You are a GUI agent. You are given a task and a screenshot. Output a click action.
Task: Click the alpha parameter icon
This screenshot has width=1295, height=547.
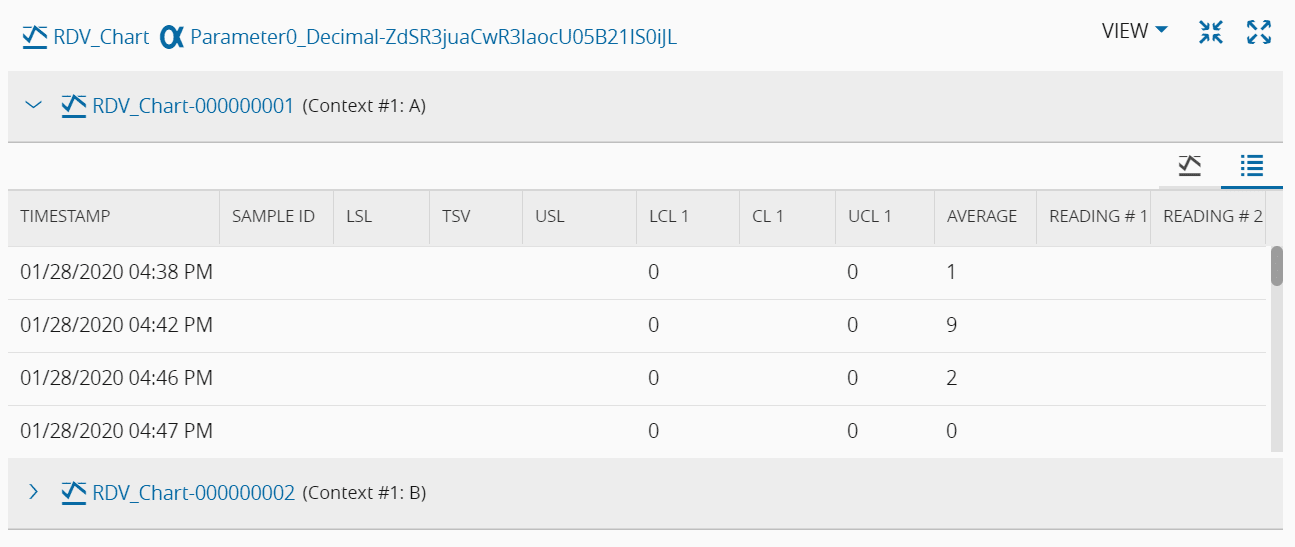click(x=172, y=37)
